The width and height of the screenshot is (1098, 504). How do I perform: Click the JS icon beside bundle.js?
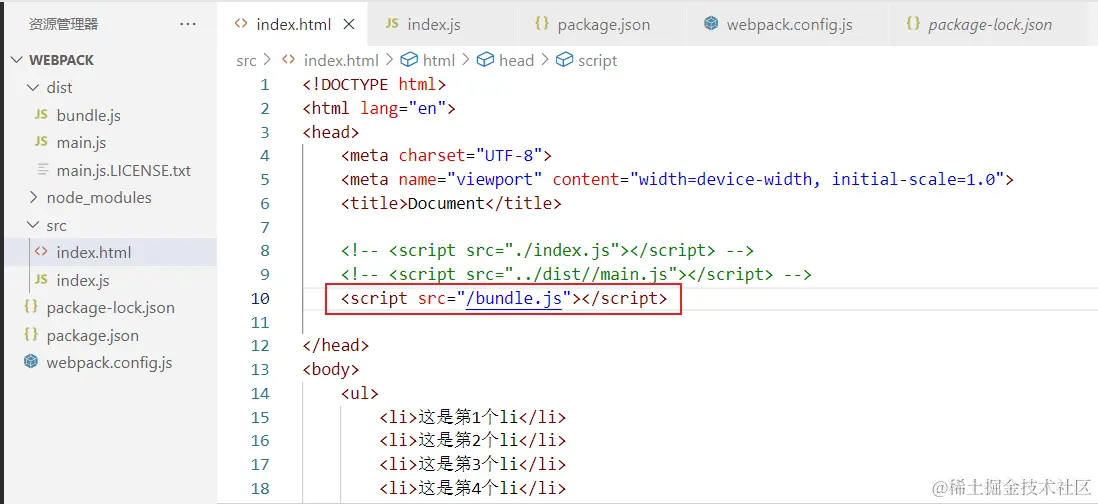(x=41, y=114)
